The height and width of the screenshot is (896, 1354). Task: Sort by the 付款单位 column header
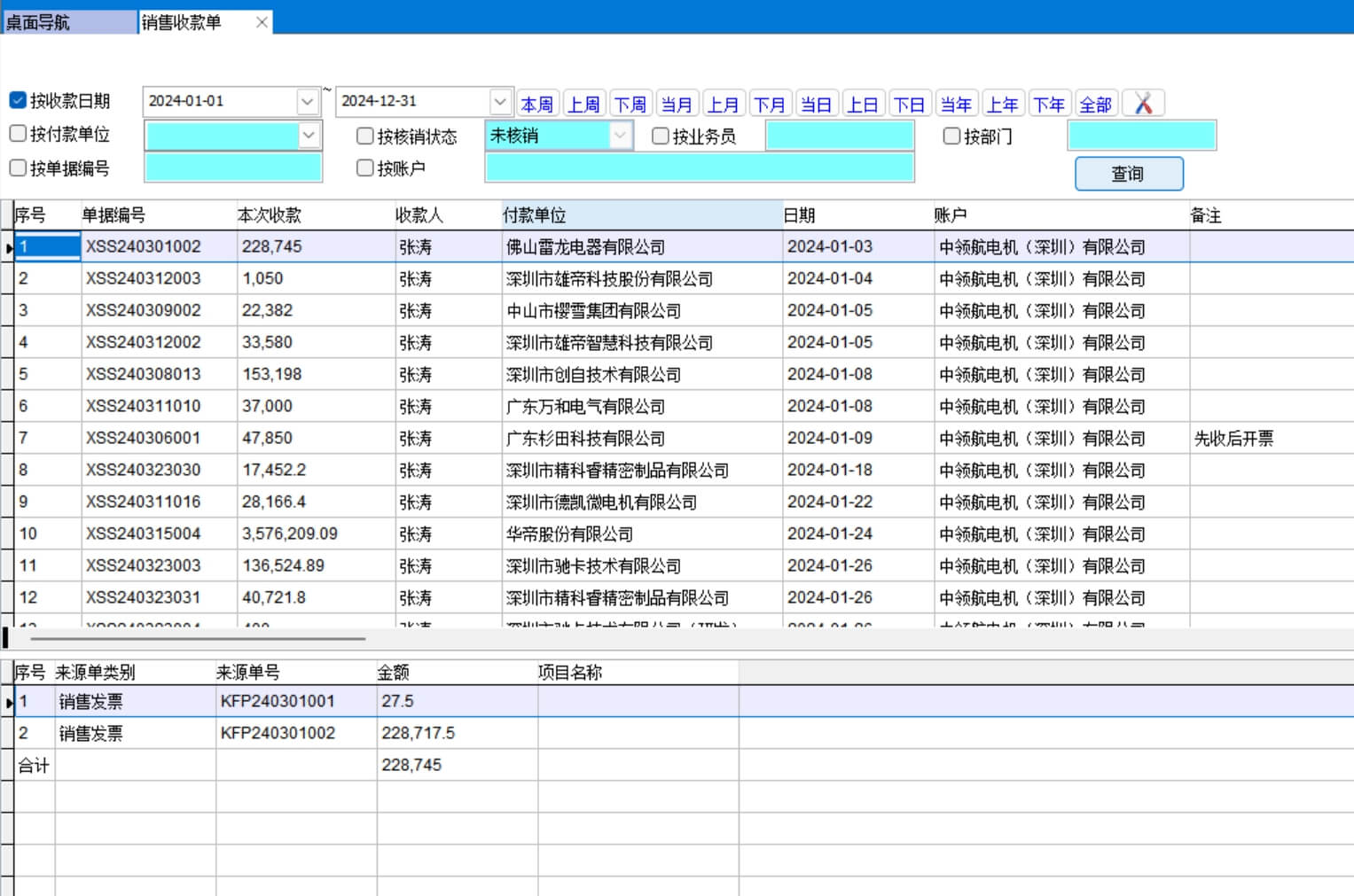tap(640, 215)
